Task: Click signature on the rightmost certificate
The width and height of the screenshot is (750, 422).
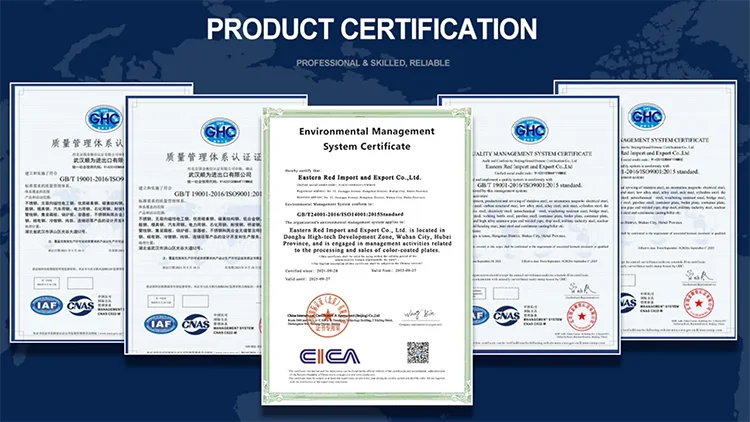Action: coord(699,276)
